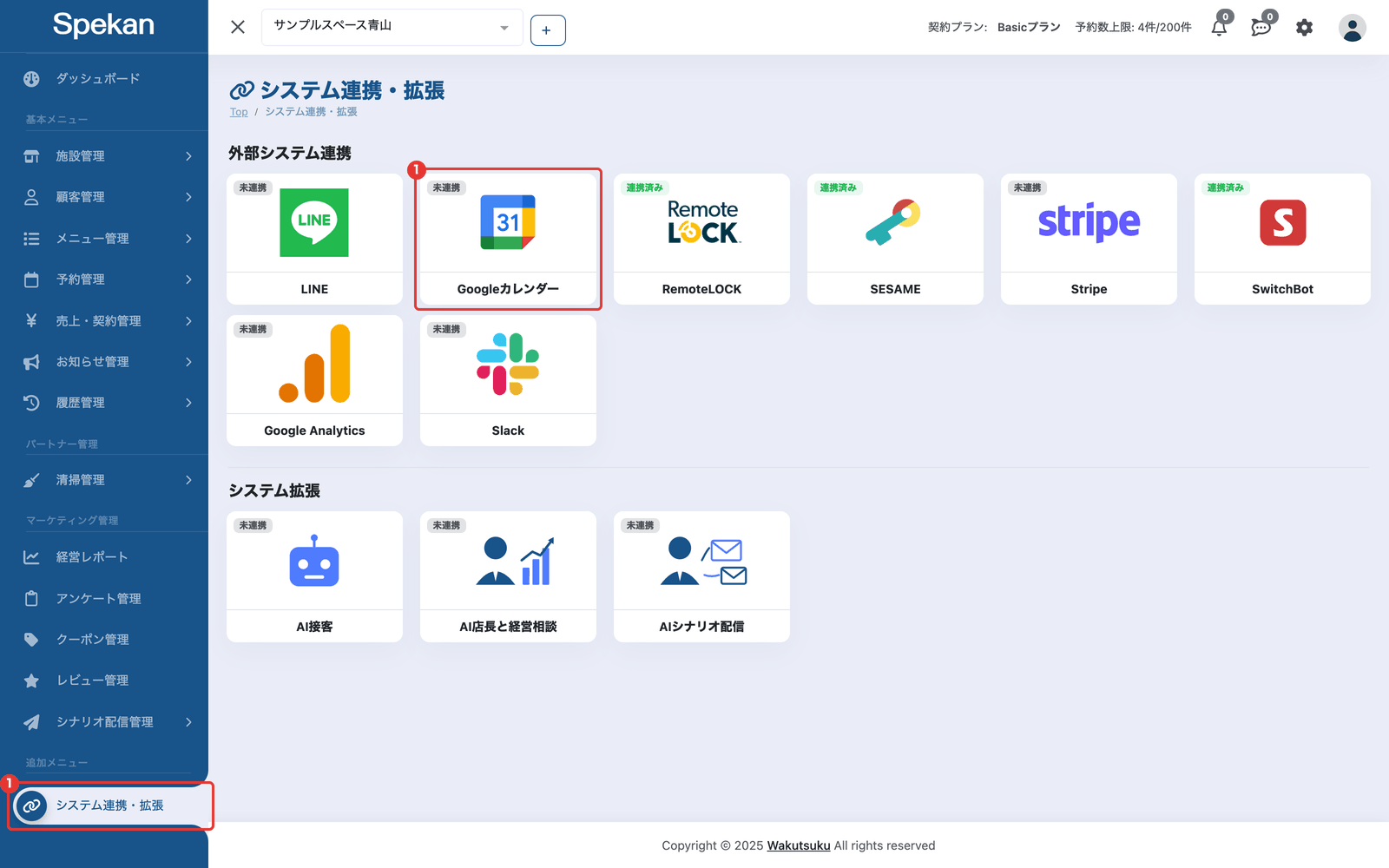Expand the シナリオ配信管理 menu

pyautogui.click(x=104, y=722)
